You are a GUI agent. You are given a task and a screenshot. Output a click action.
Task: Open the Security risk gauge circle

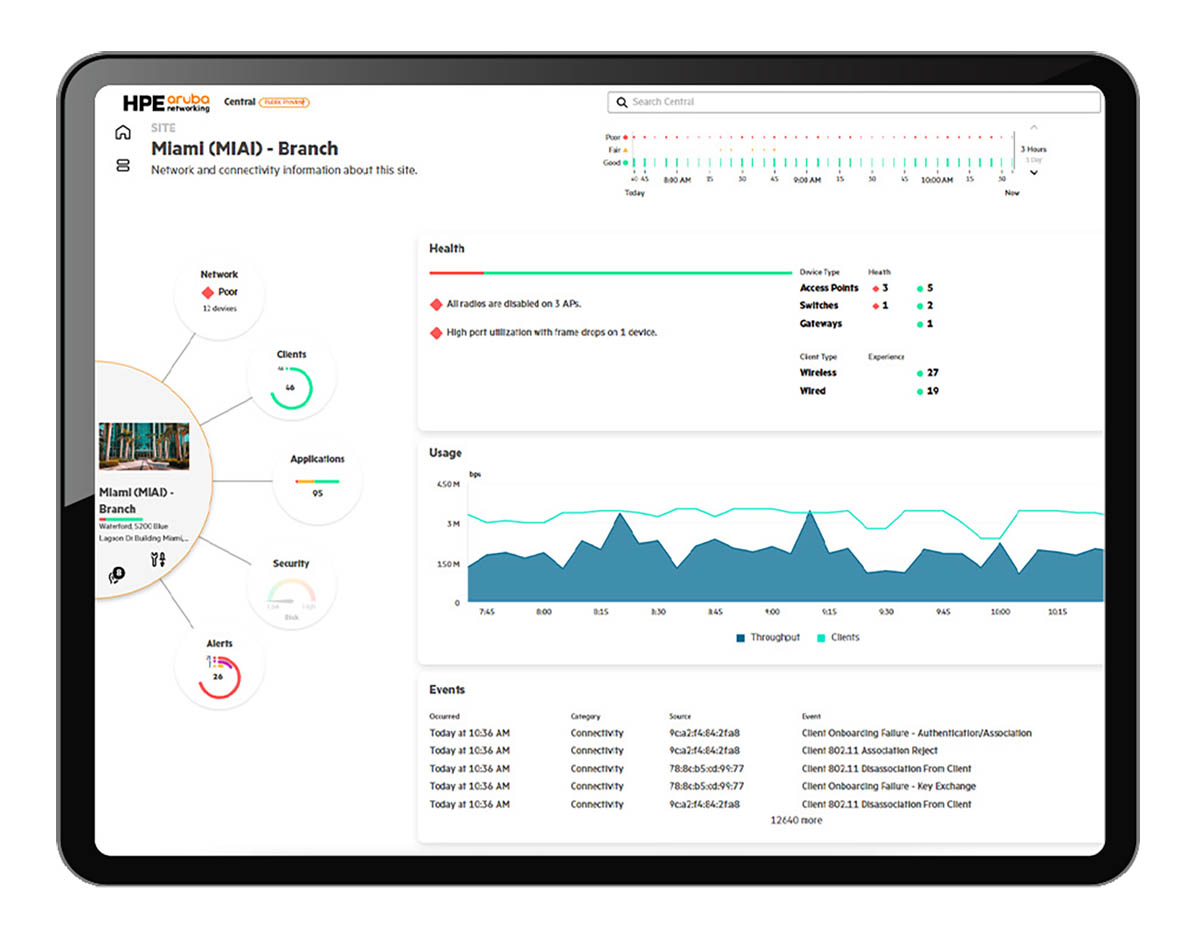point(291,588)
